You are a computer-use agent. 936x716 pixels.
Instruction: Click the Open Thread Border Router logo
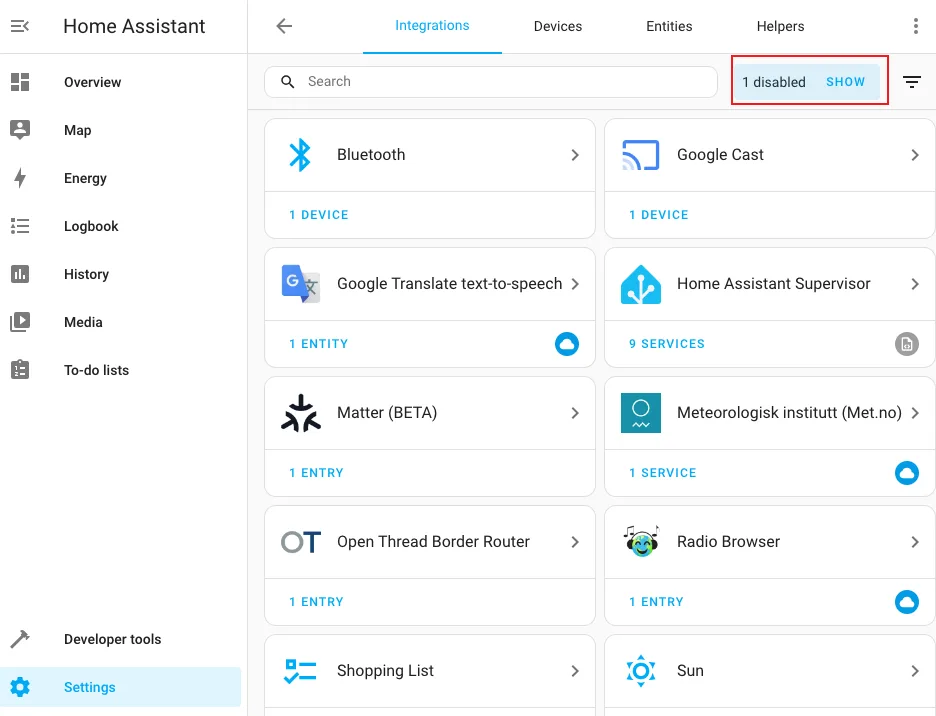click(301, 542)
